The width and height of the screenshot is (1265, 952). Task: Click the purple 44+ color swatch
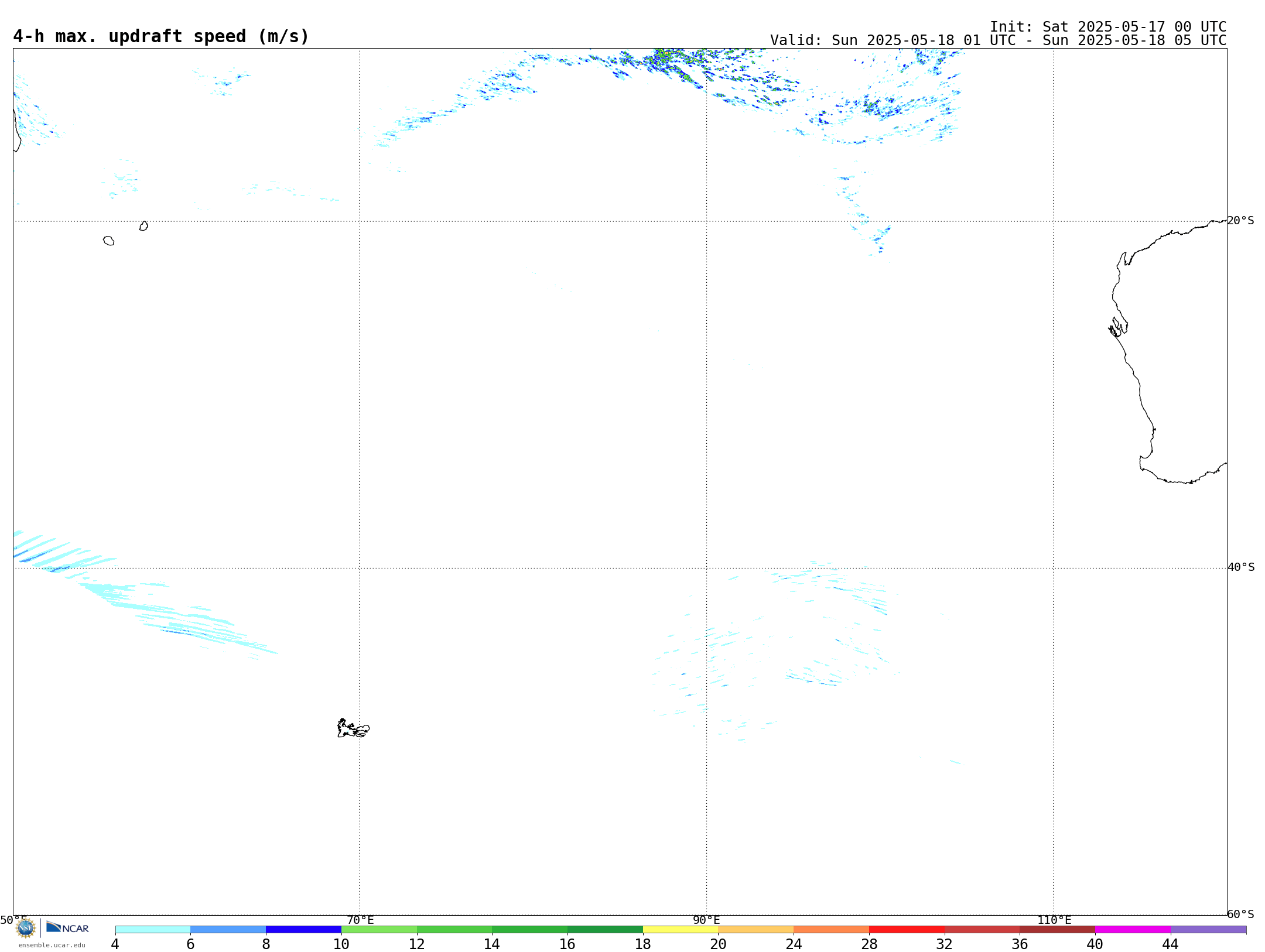(x=1208, y=929)
